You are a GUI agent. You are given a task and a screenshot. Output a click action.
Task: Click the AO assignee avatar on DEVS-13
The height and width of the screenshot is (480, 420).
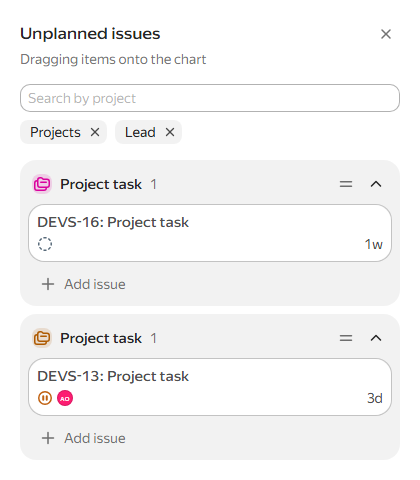(x=65, y=398)
